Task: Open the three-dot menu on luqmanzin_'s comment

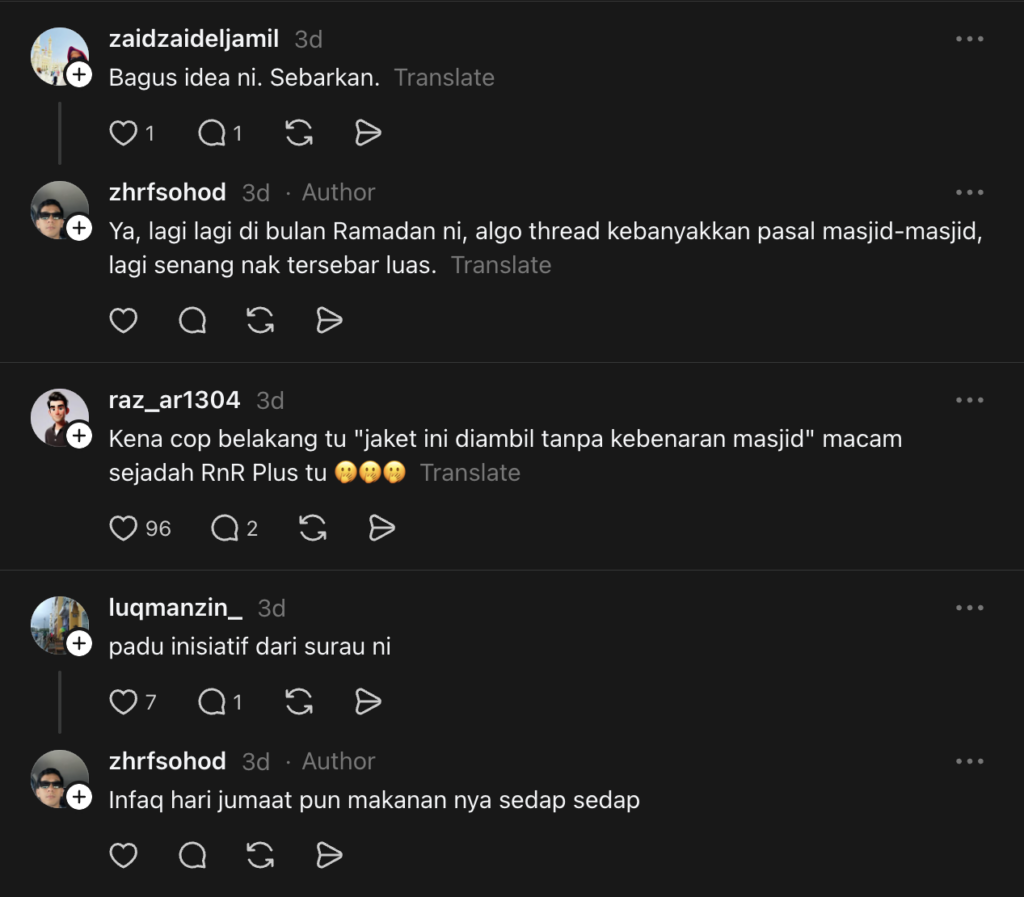Action: [969, 607]
